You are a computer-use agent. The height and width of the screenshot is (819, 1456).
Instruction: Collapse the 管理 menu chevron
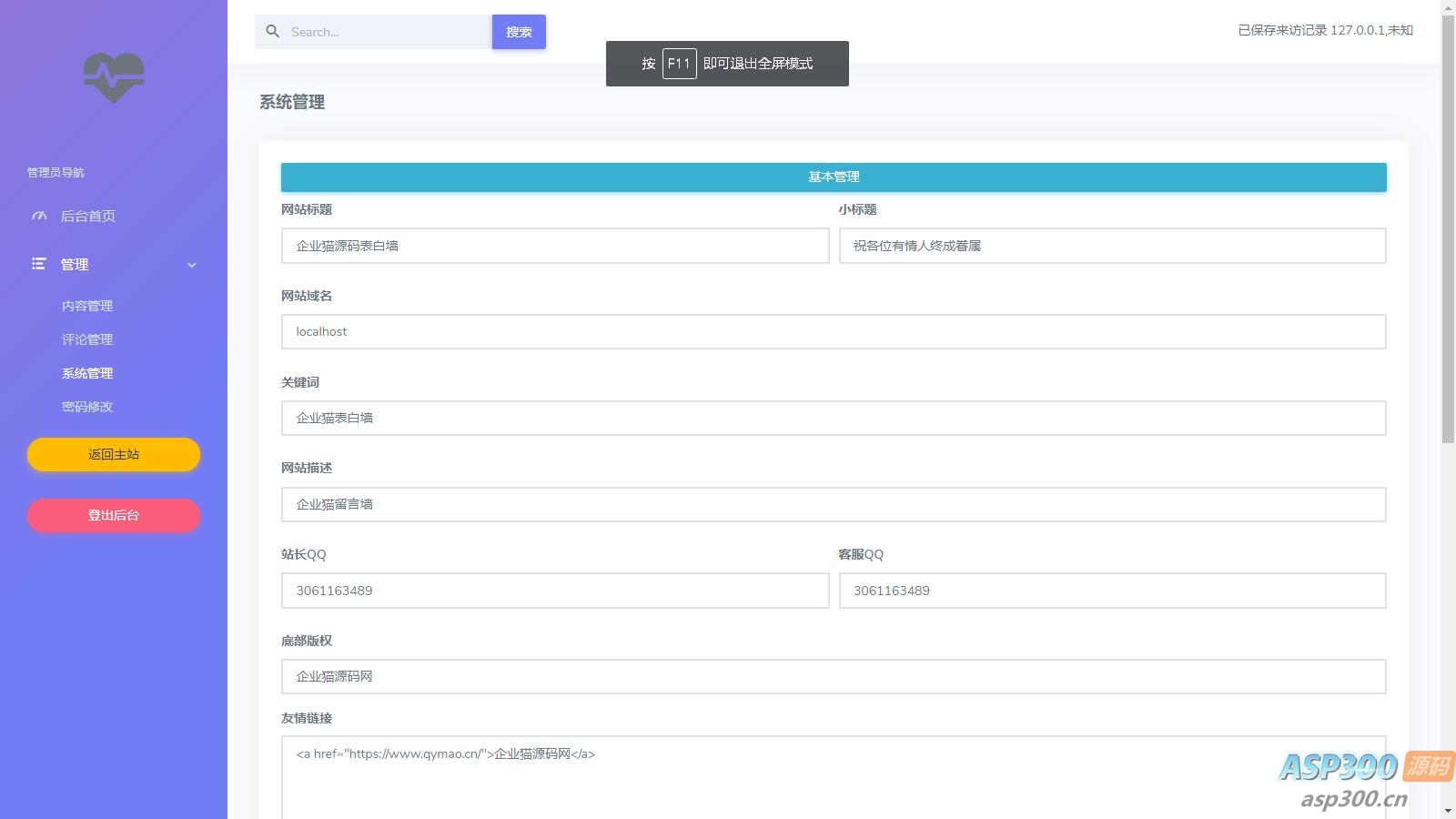point(191,265)
